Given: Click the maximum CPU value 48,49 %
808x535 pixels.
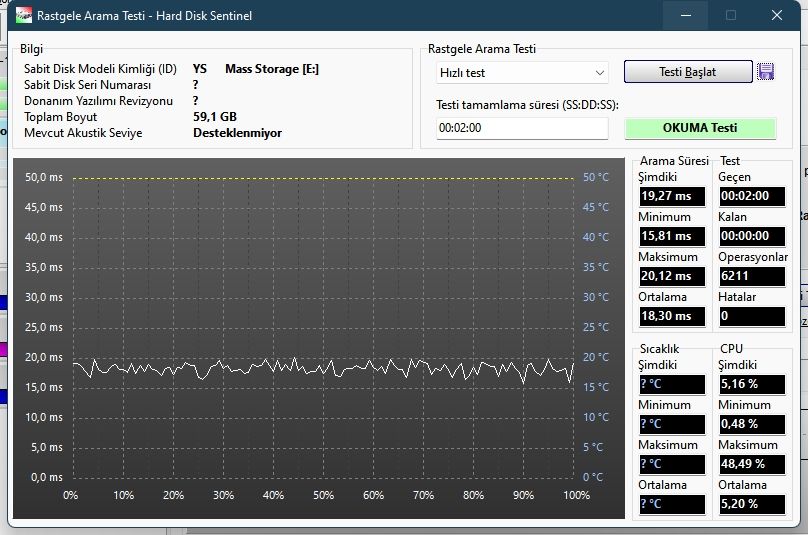Looking at the screenshot, I should point(752,464).
